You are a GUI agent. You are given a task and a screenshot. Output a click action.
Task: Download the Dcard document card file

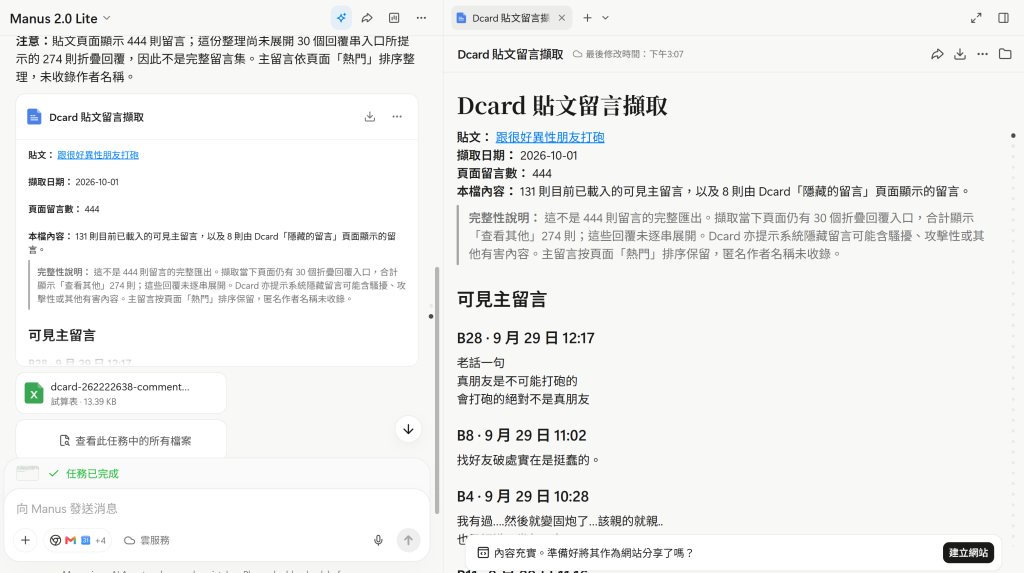(x=370, y=117)
